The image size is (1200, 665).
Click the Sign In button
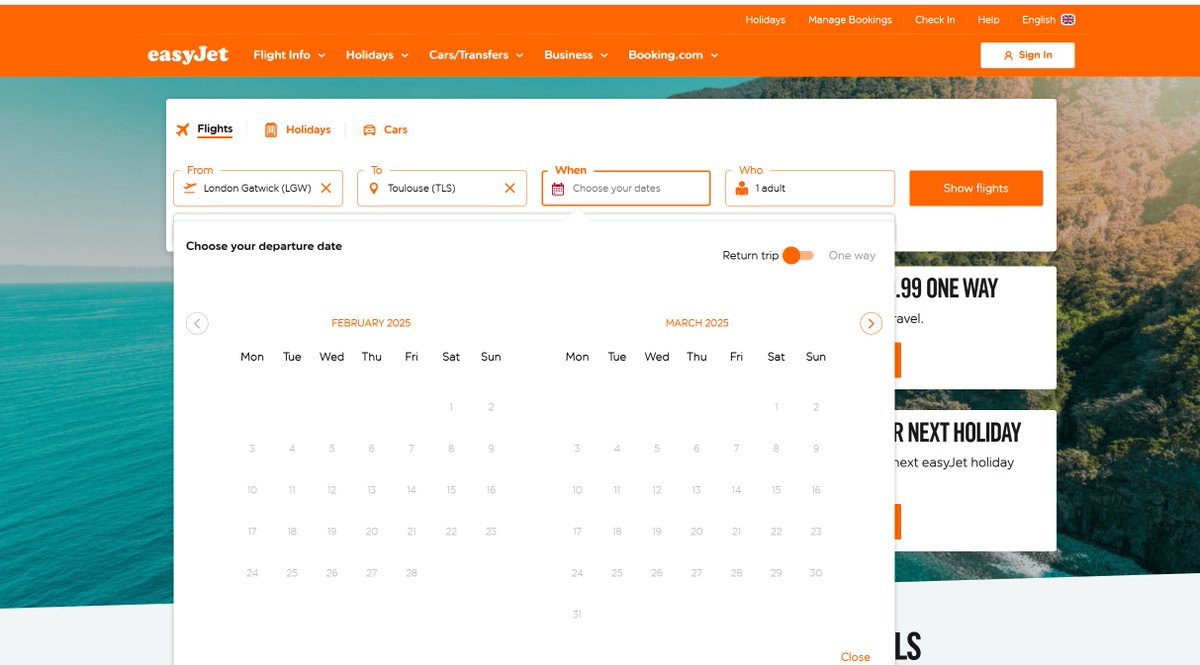tap(1027, 55)
